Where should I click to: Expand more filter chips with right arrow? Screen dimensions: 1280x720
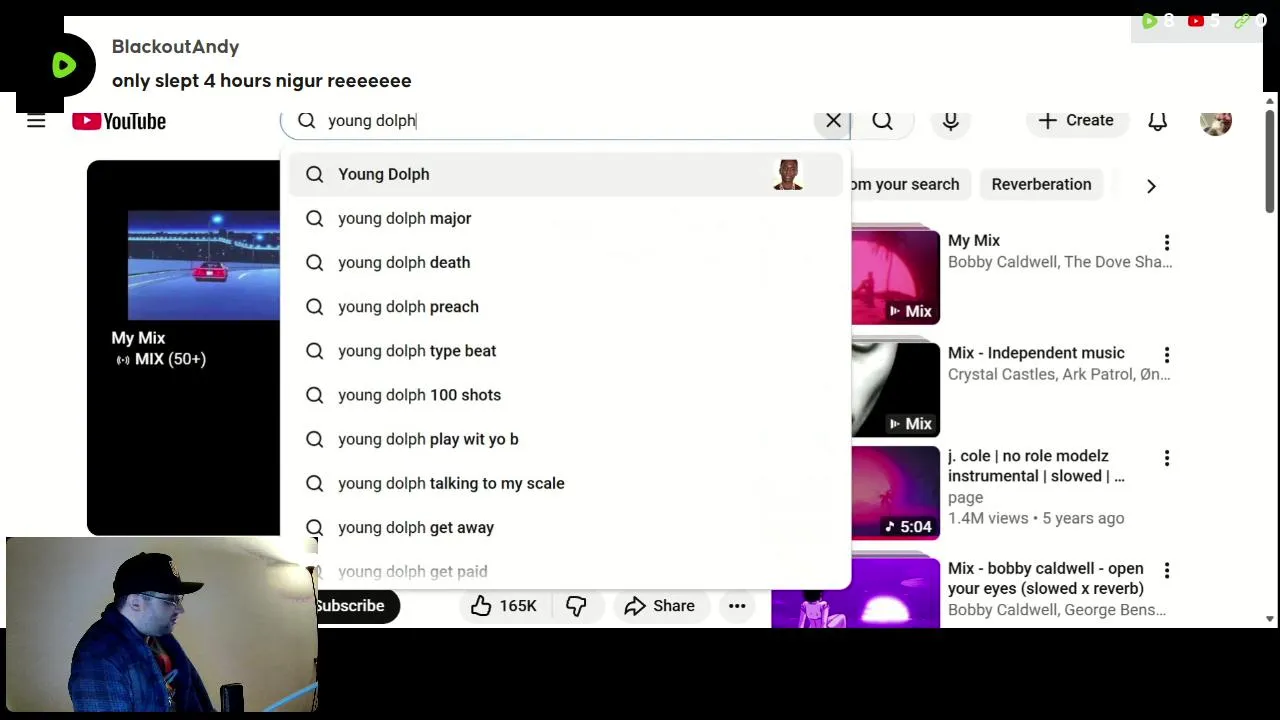point(1151,185)
